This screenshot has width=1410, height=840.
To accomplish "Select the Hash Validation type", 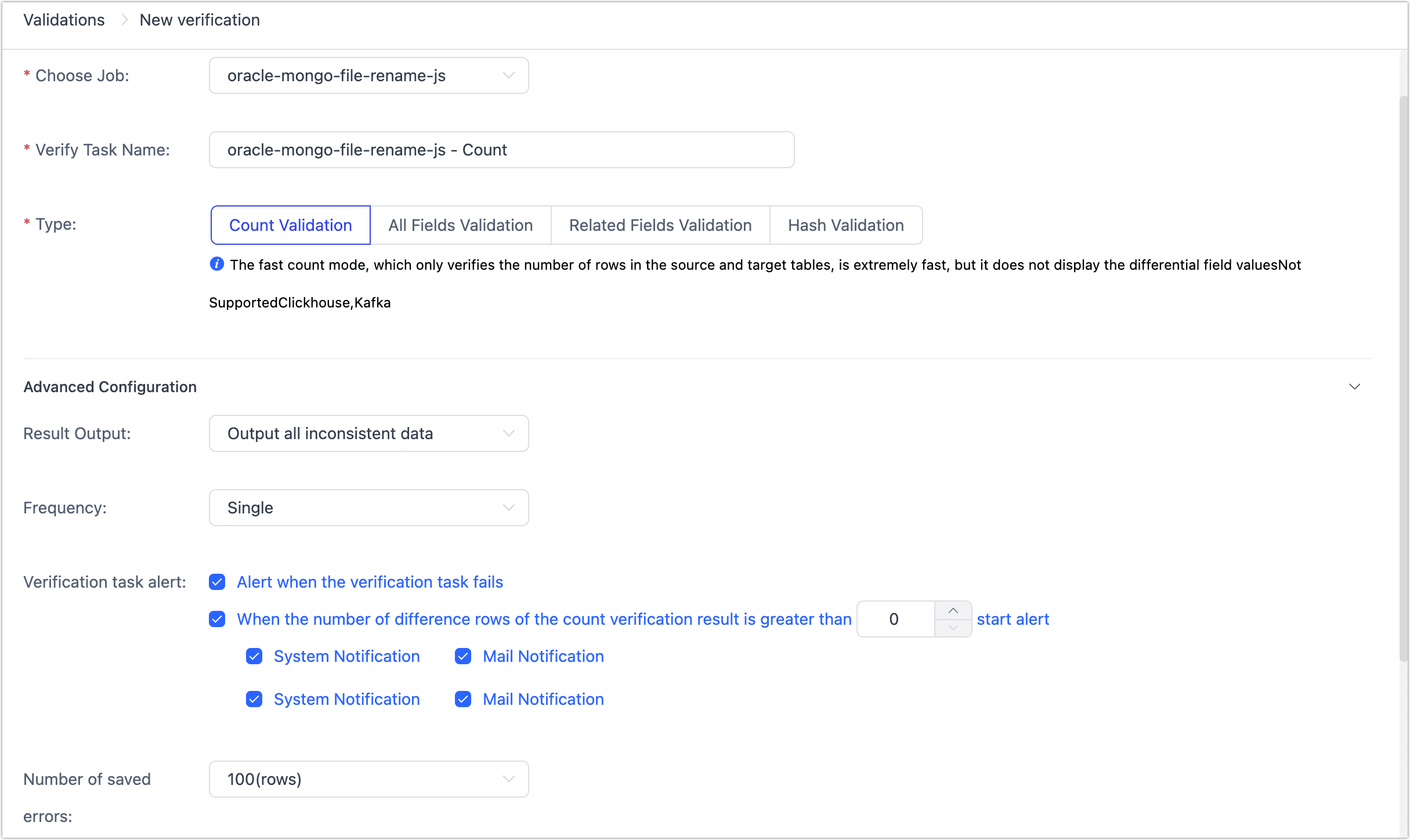I will [x=845, y=225].
